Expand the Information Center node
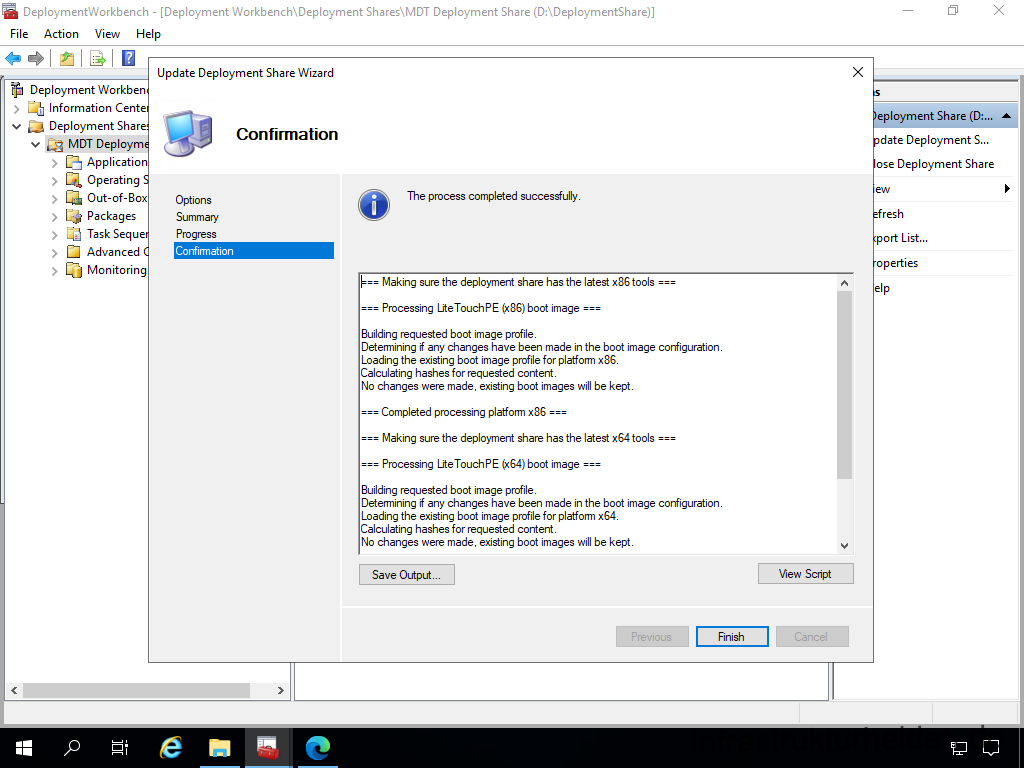The image size is (1024, 768). pyautogui.click(x=17, y=109)
